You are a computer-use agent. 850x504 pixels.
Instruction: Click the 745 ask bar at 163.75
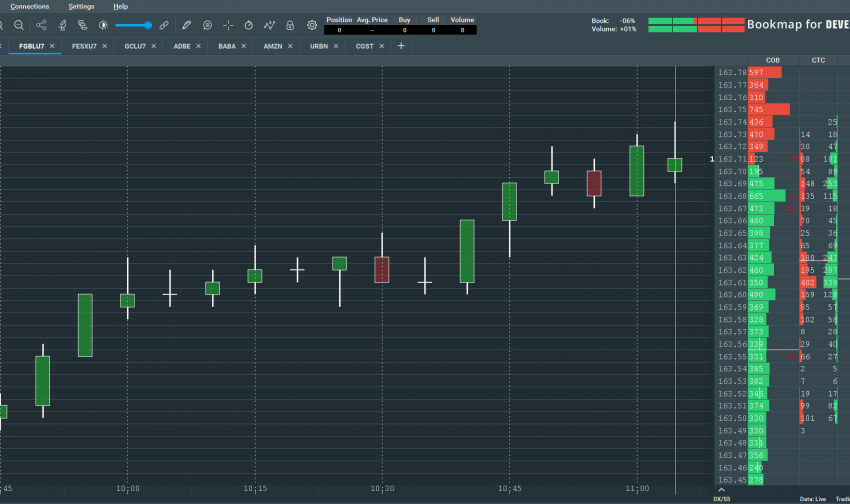(x=769, y=109)
